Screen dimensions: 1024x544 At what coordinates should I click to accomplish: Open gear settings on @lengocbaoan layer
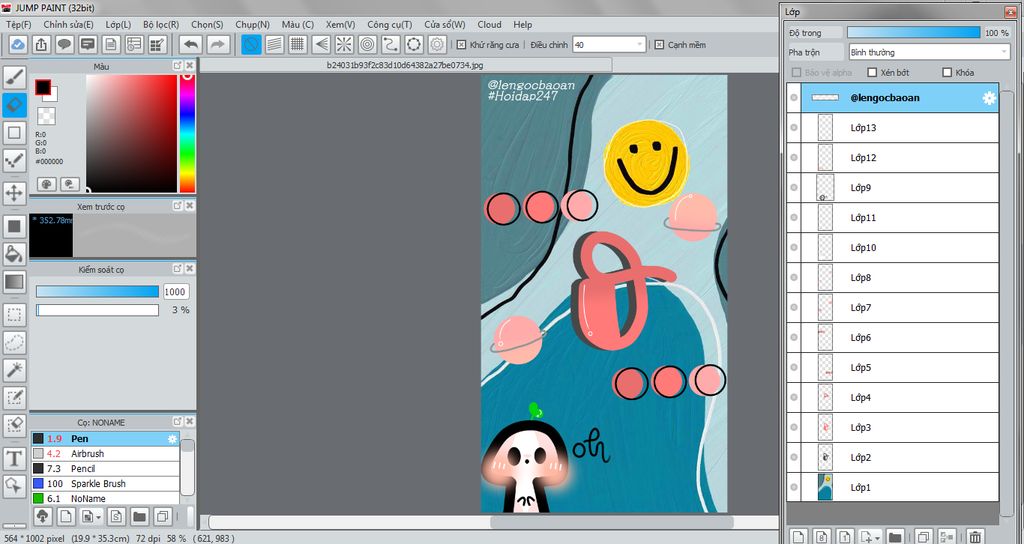(x=989, y=98)
